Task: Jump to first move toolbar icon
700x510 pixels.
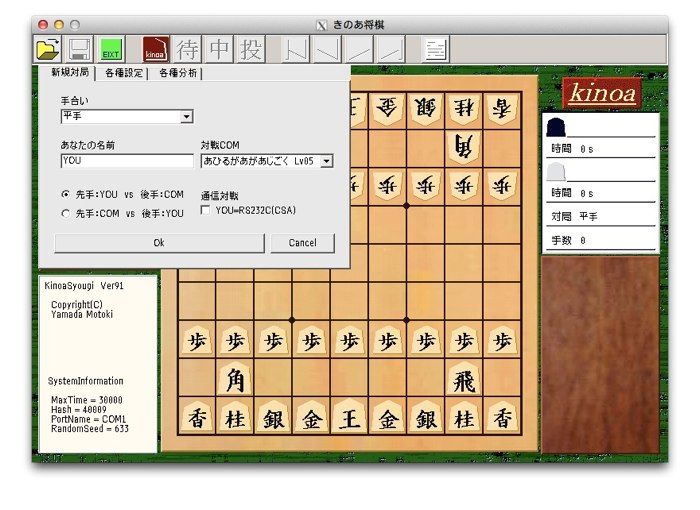Action: (x=296, y=49)
